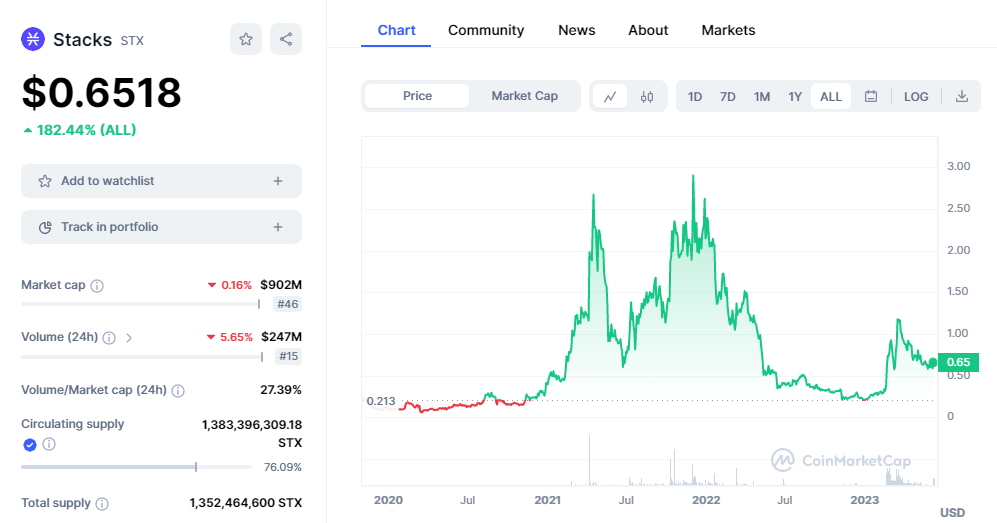Click the Add to watchlist button
This screenshot has width=997, height=523.
(162, 181)
